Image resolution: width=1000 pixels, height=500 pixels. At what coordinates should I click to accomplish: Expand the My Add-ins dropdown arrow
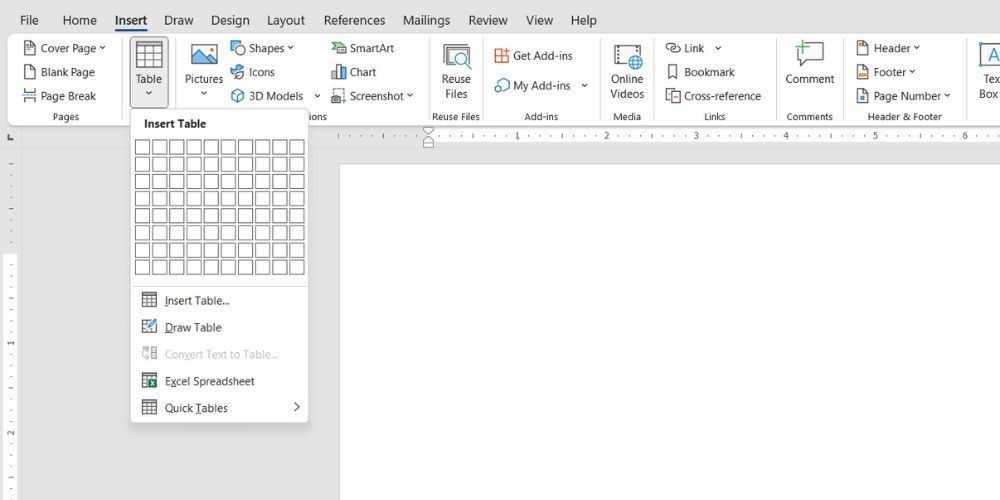(x=584, y=85)
